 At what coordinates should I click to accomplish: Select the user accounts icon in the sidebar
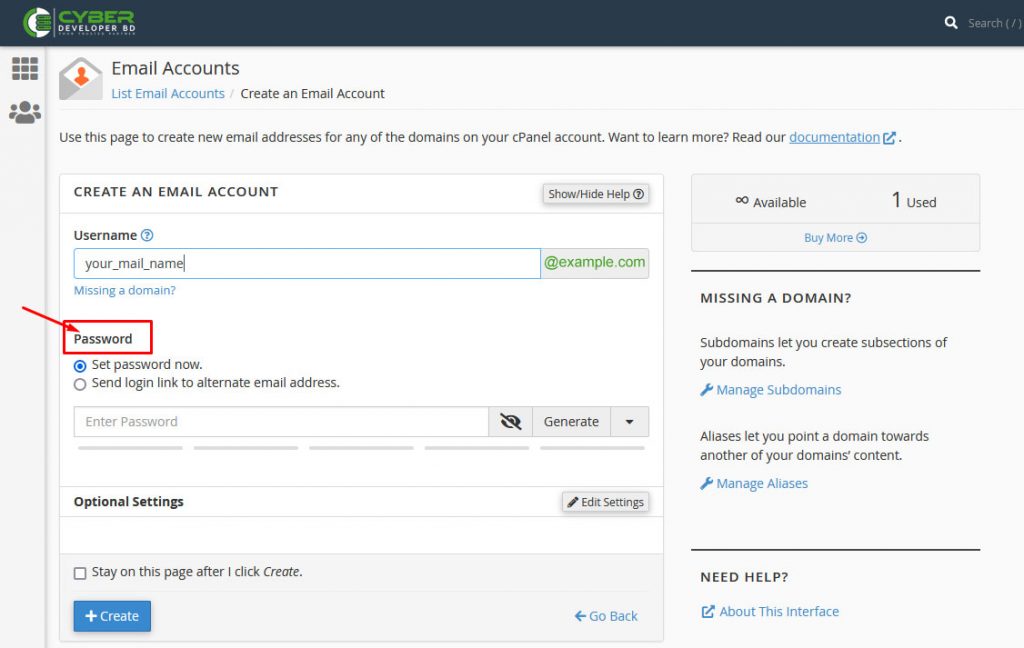[24, 112]
